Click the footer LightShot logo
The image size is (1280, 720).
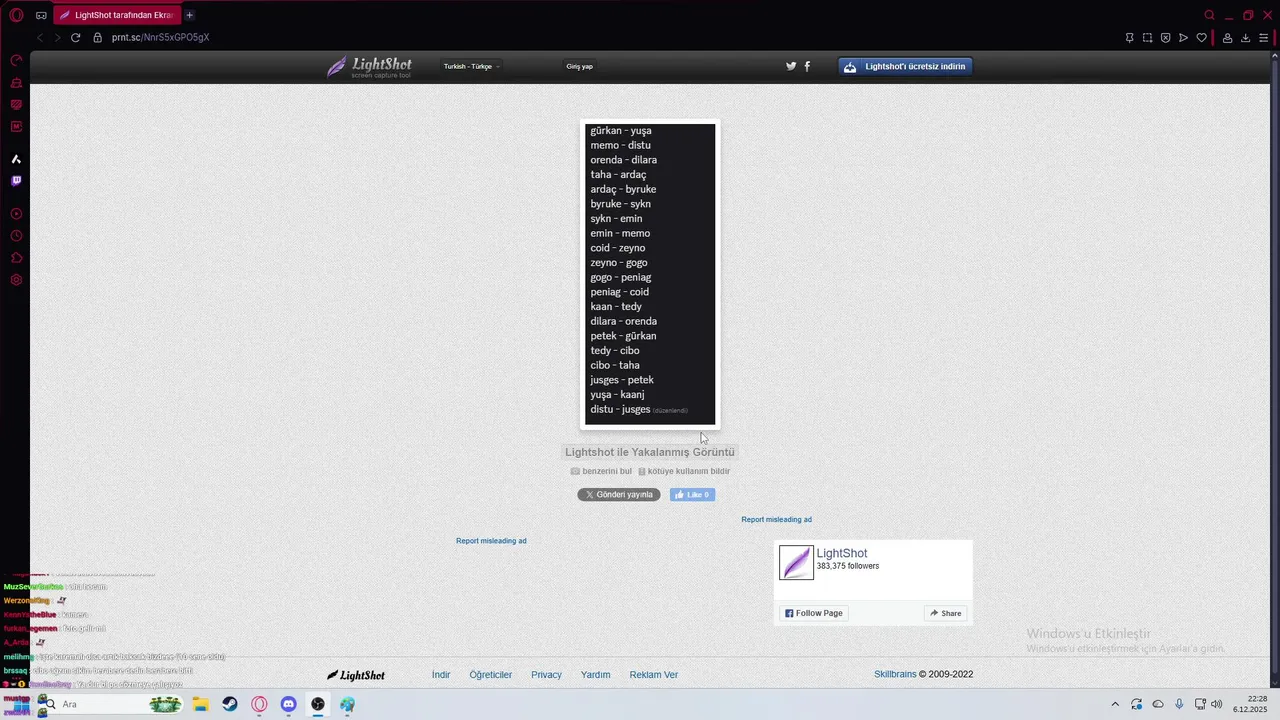[356, 675]
